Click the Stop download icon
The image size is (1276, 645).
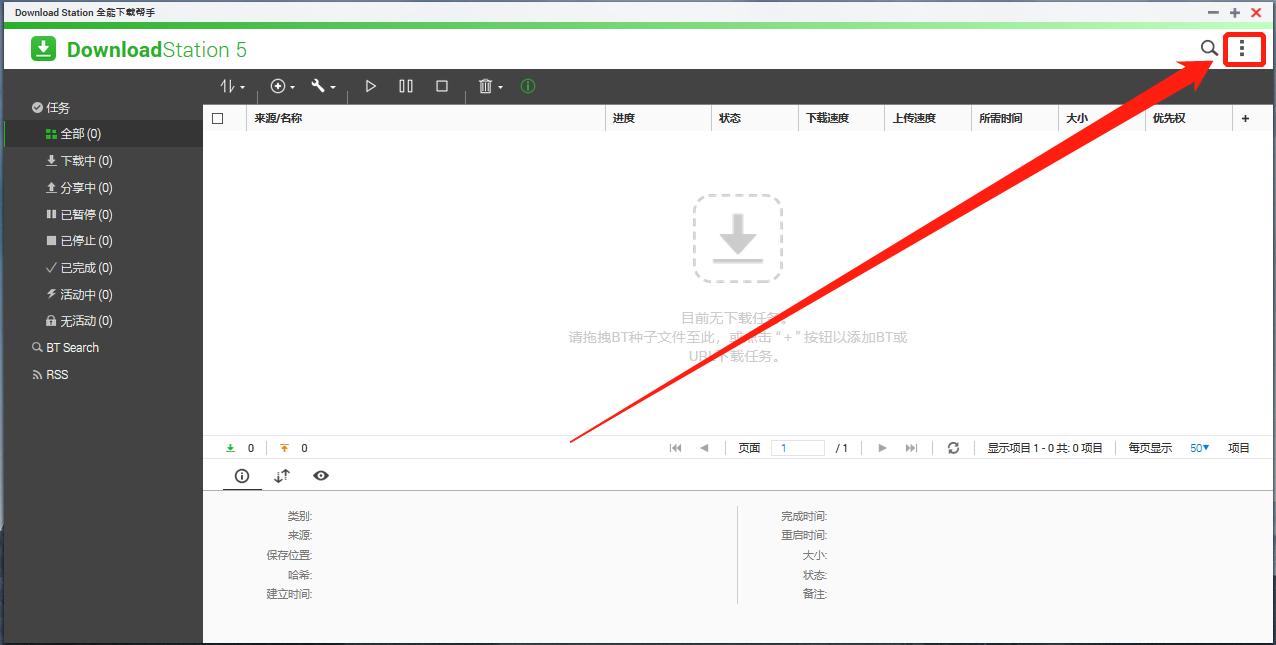(x=441, y=86)
